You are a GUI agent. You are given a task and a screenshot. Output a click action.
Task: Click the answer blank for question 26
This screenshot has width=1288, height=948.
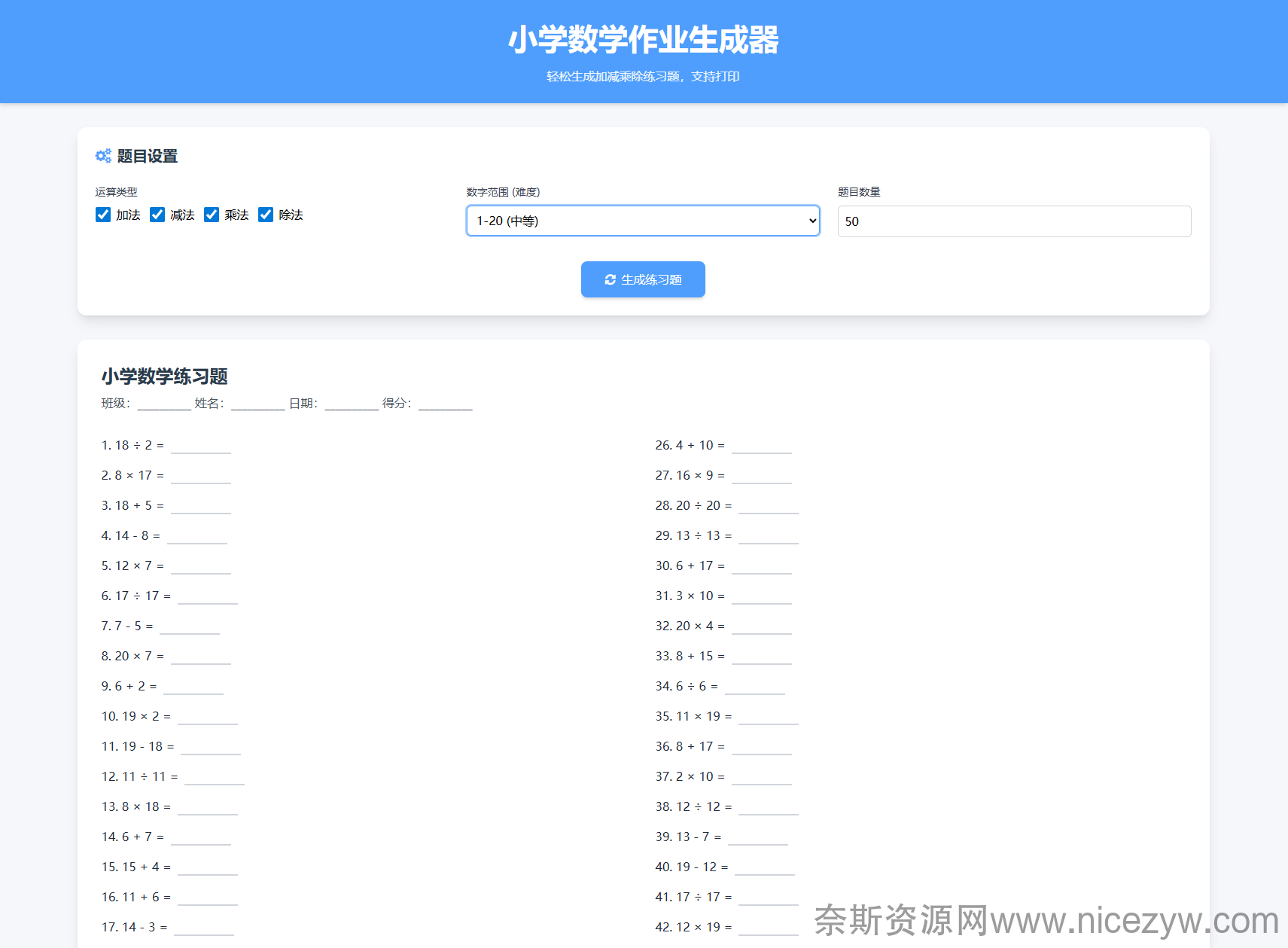click(761, 447)
